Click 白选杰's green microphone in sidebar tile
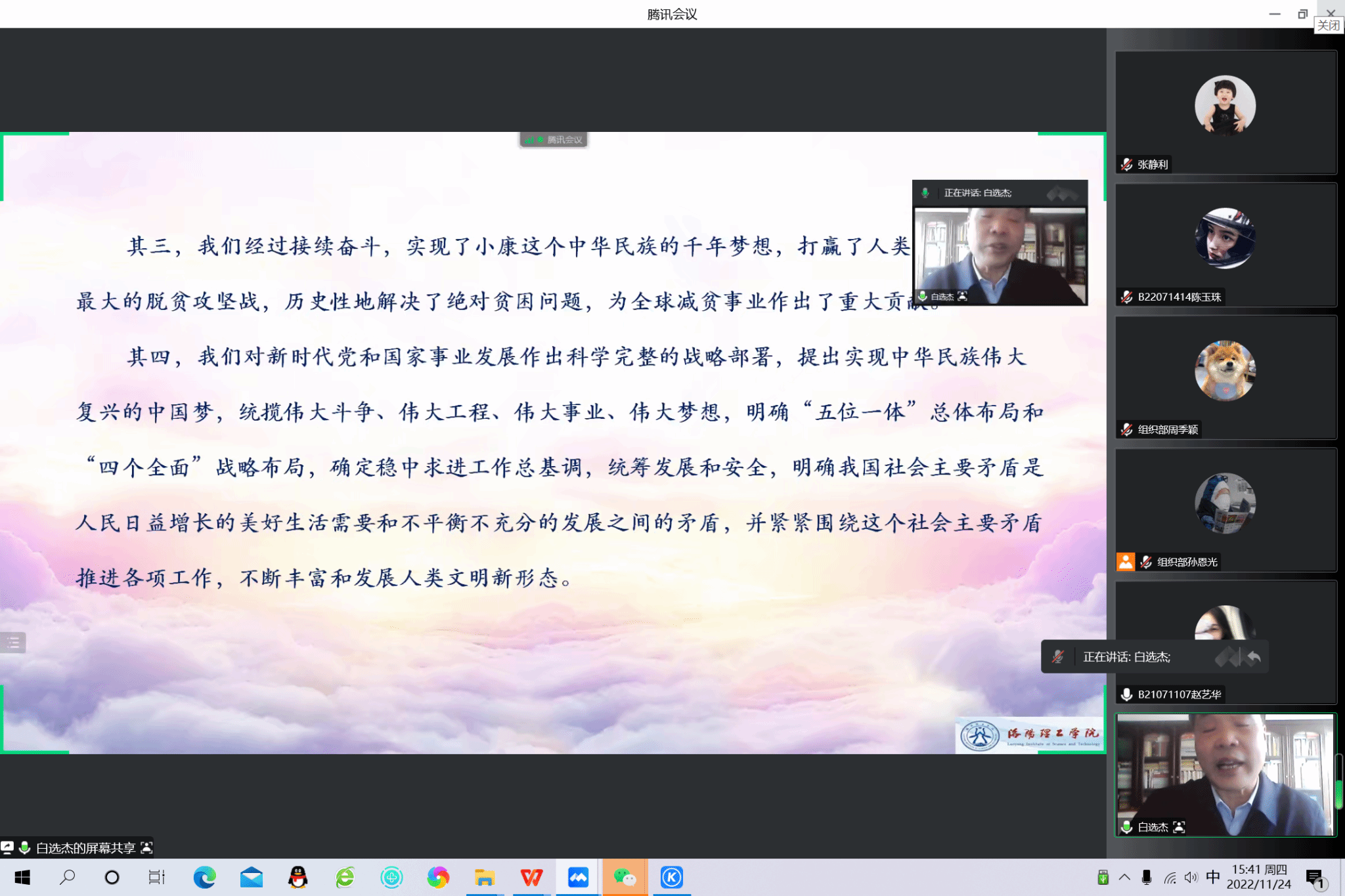 (1127, 827)
